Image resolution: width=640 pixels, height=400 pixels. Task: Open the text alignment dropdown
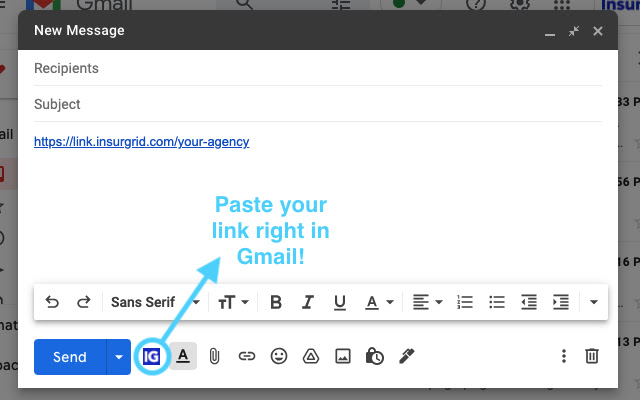point(427,302)
